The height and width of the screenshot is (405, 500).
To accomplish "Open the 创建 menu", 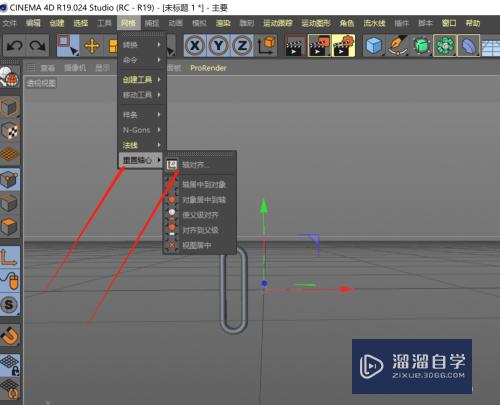I will [x=57, y=23].
